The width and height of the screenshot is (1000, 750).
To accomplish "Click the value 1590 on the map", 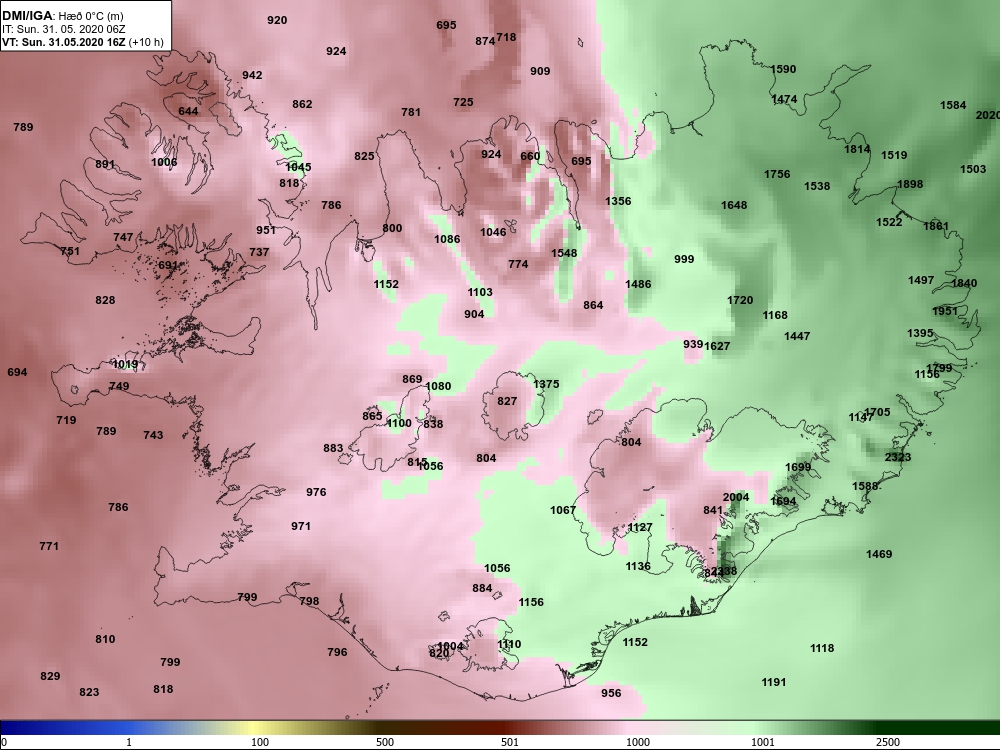I will [783, 70].
